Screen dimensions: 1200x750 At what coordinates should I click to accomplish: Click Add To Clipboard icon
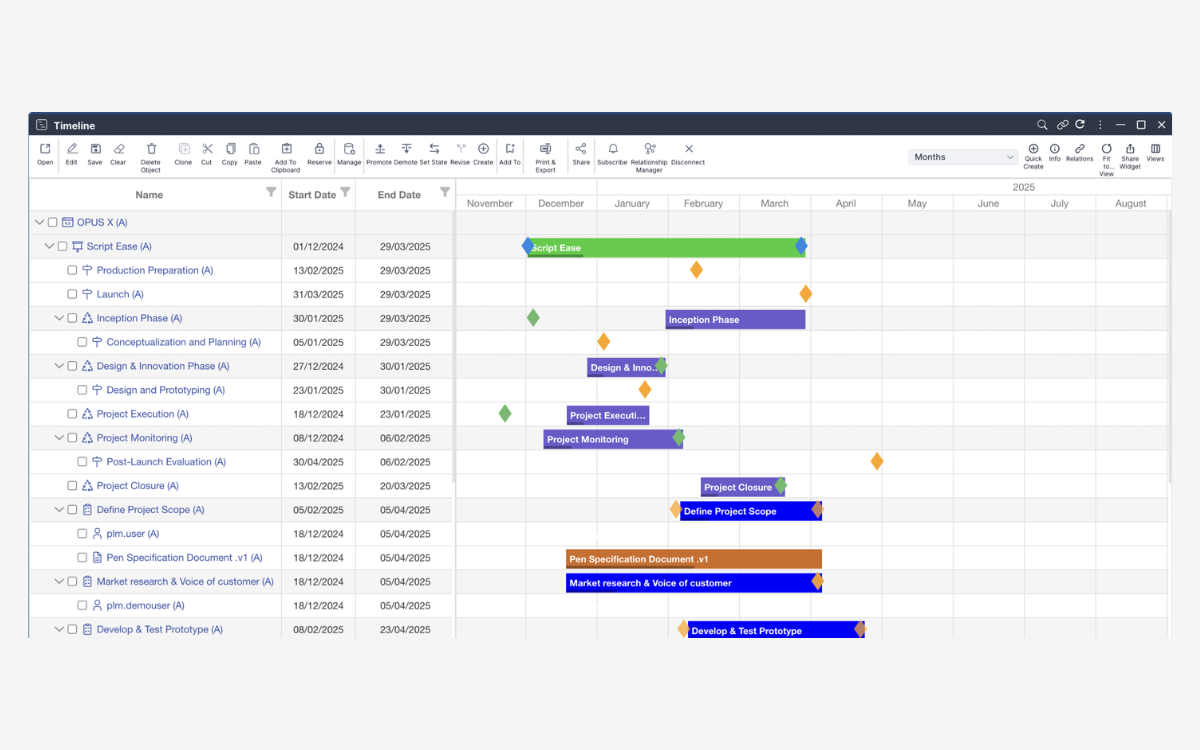[286, 149]
